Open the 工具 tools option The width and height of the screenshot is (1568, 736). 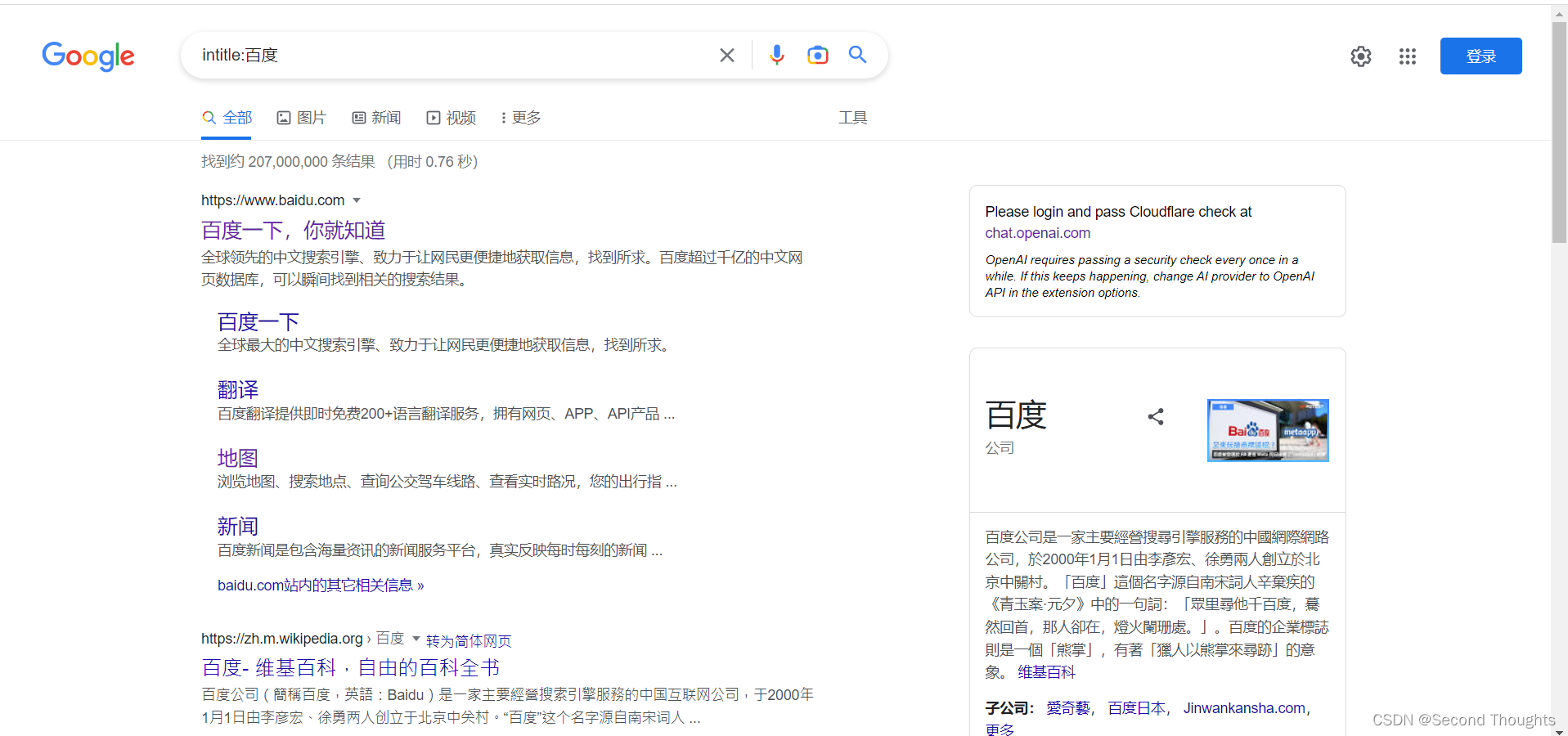[x=852, y=118]
